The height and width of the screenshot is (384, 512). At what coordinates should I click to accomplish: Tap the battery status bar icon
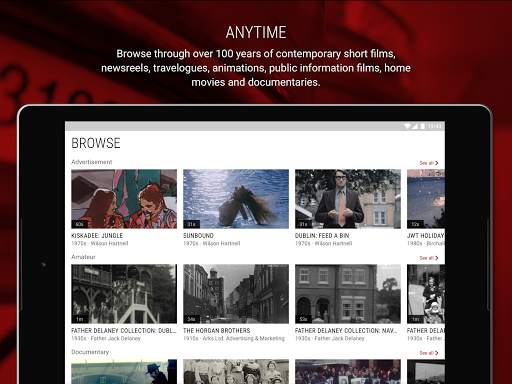(x=422, y=126)
